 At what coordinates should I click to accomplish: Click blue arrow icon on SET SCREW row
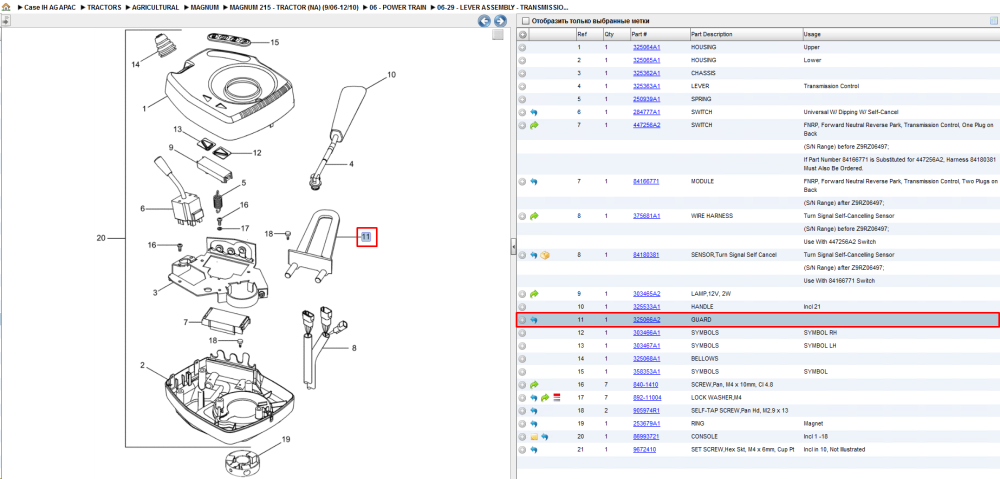point(534,450)
